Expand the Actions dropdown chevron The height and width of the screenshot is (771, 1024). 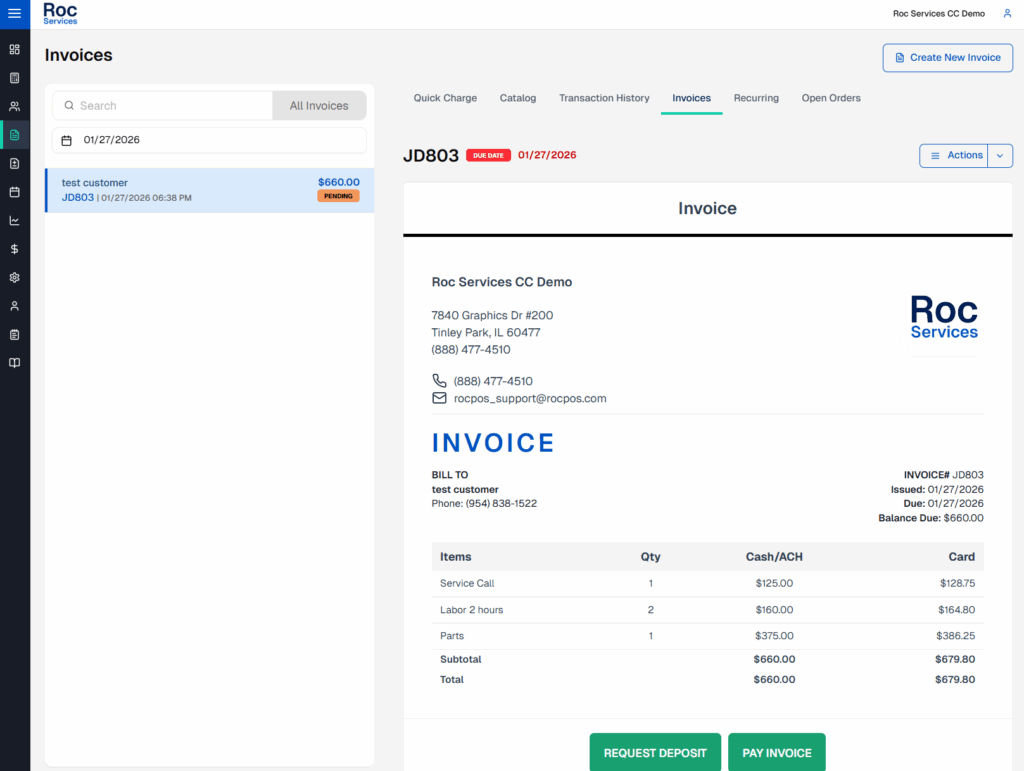(1001, 155)
